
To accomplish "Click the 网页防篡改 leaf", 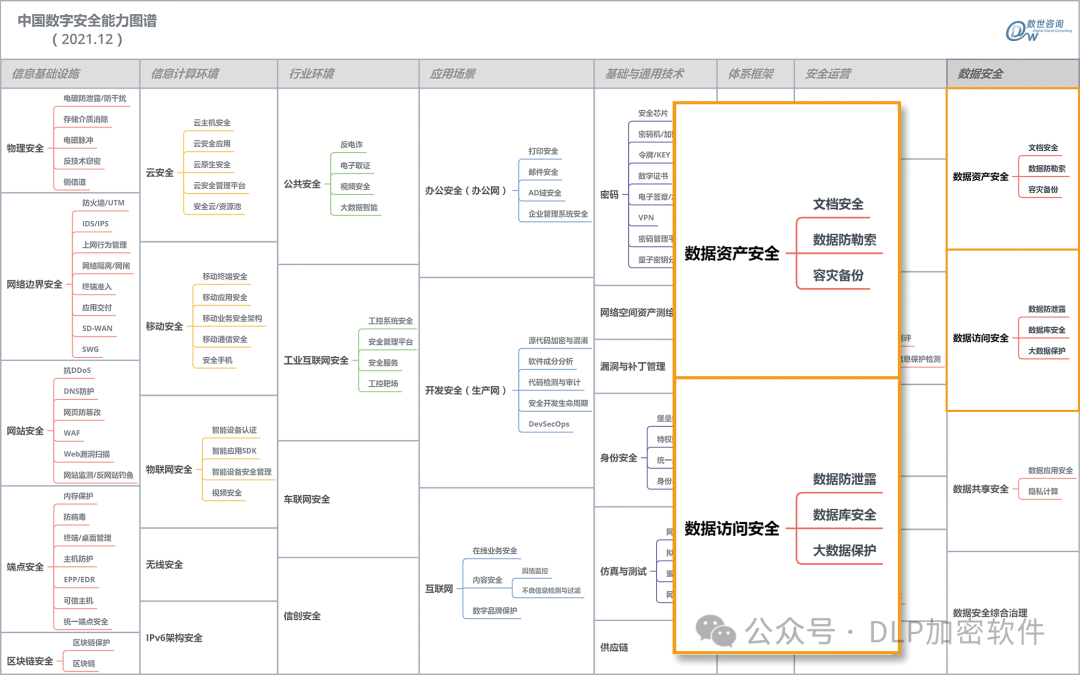I will point(82,412).
